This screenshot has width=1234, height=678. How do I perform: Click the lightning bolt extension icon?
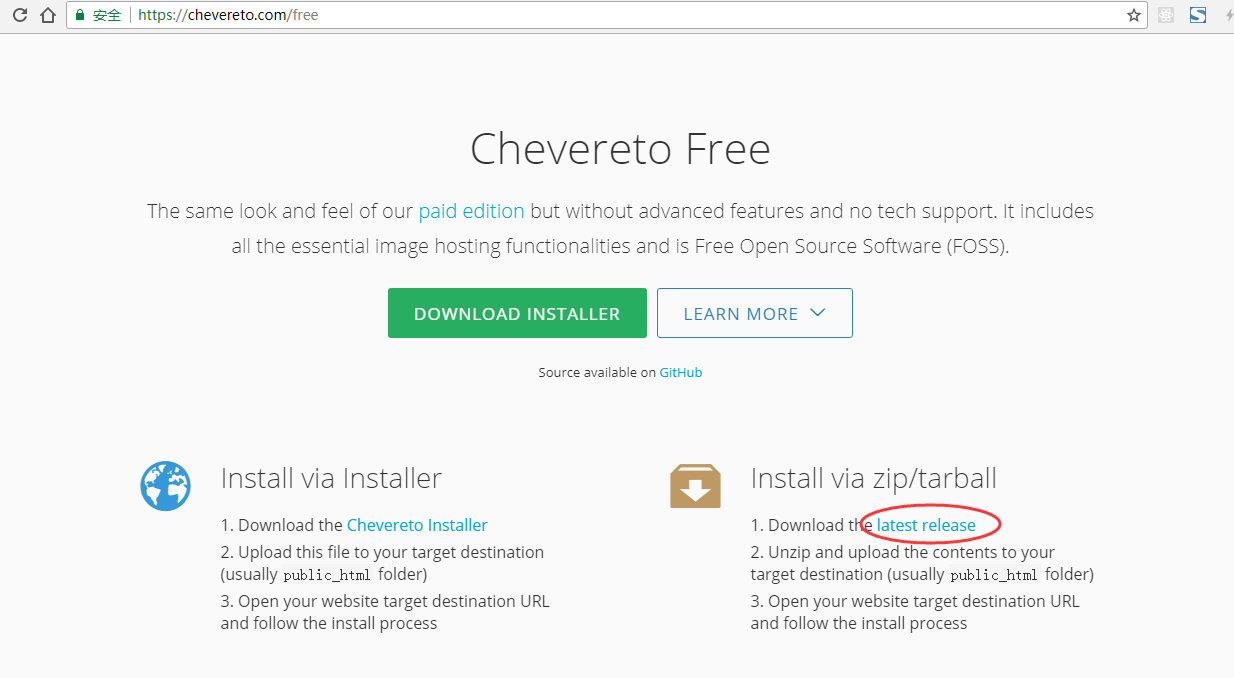(1229, 16)
